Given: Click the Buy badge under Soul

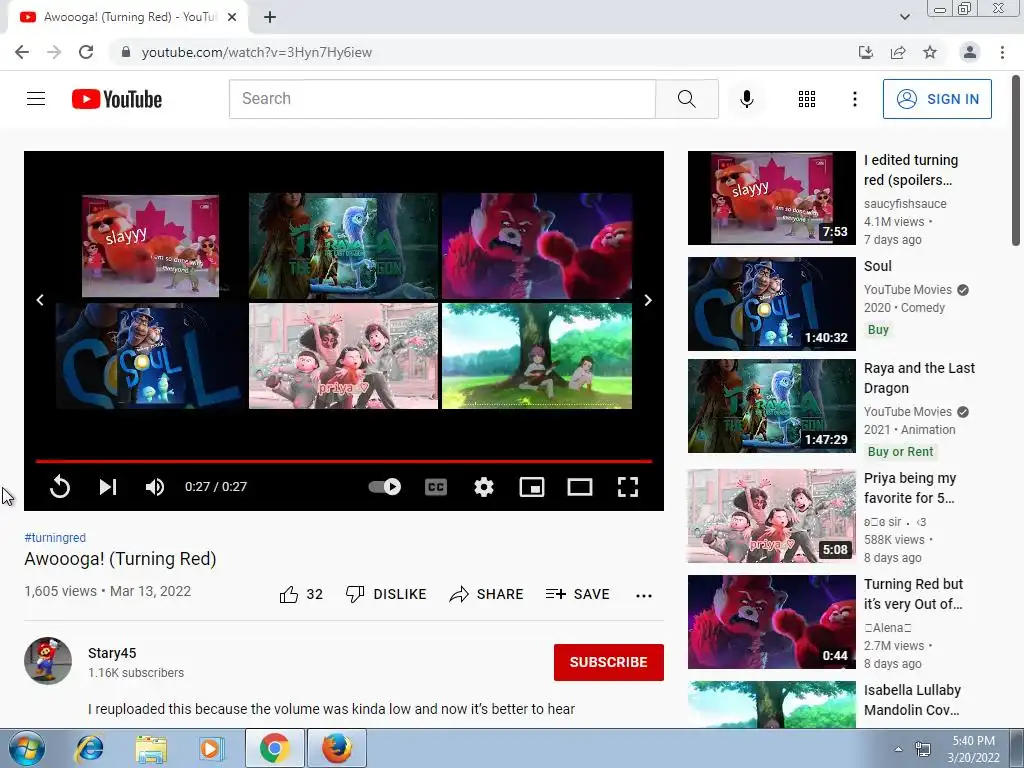Looking at the screenshot, I should click(x=878, y=330).
